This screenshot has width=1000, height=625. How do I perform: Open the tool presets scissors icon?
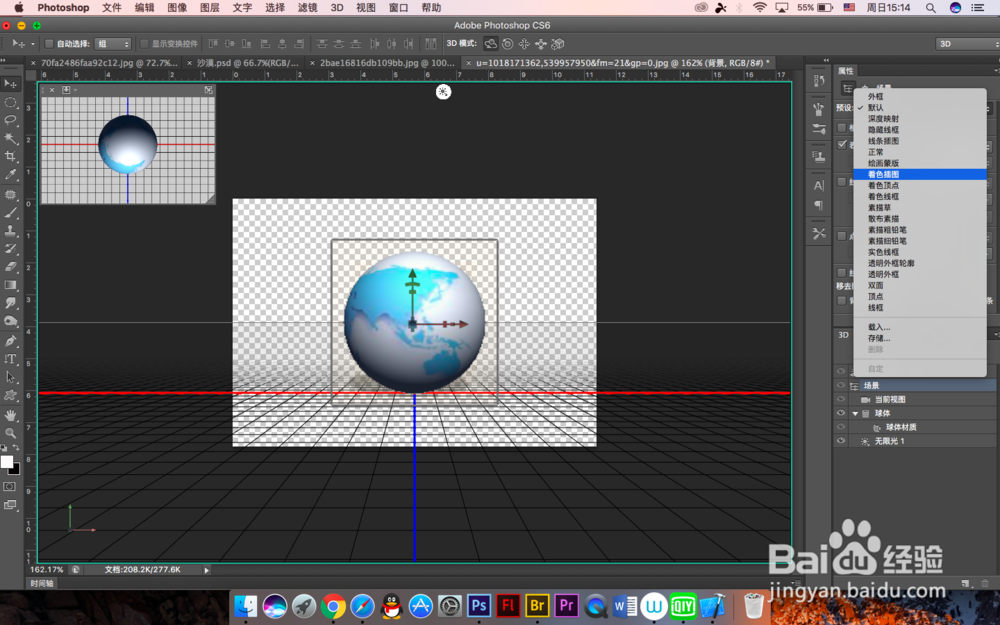(819, 234)
